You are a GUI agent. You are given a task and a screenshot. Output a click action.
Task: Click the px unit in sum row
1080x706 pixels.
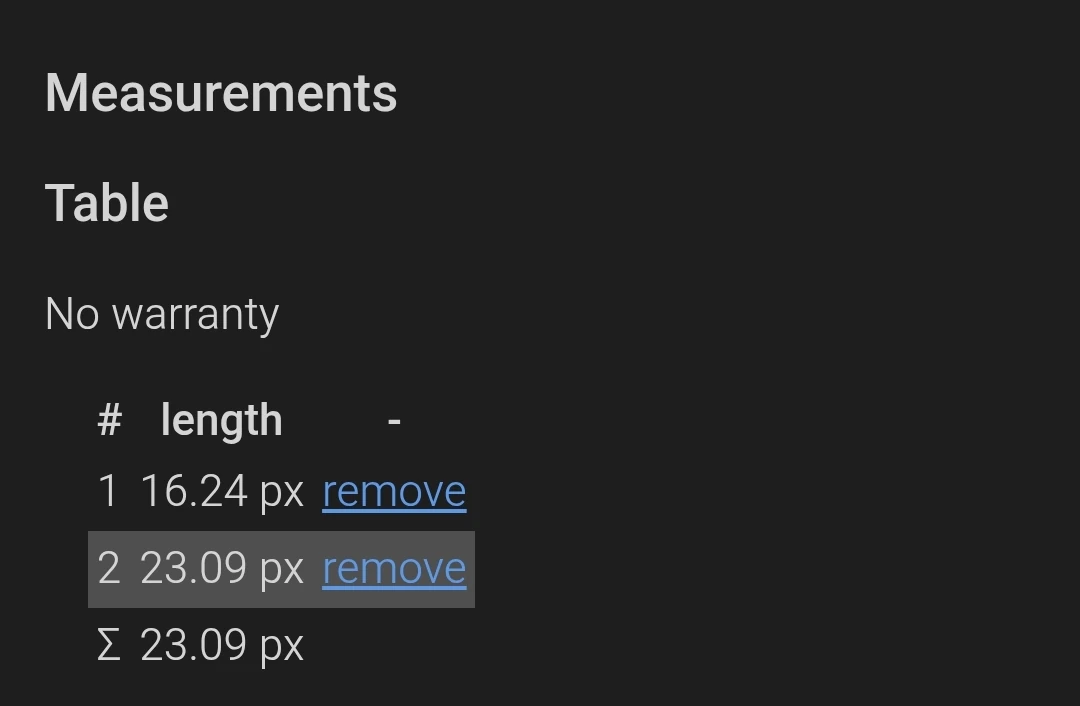click(x=281, y=647)
